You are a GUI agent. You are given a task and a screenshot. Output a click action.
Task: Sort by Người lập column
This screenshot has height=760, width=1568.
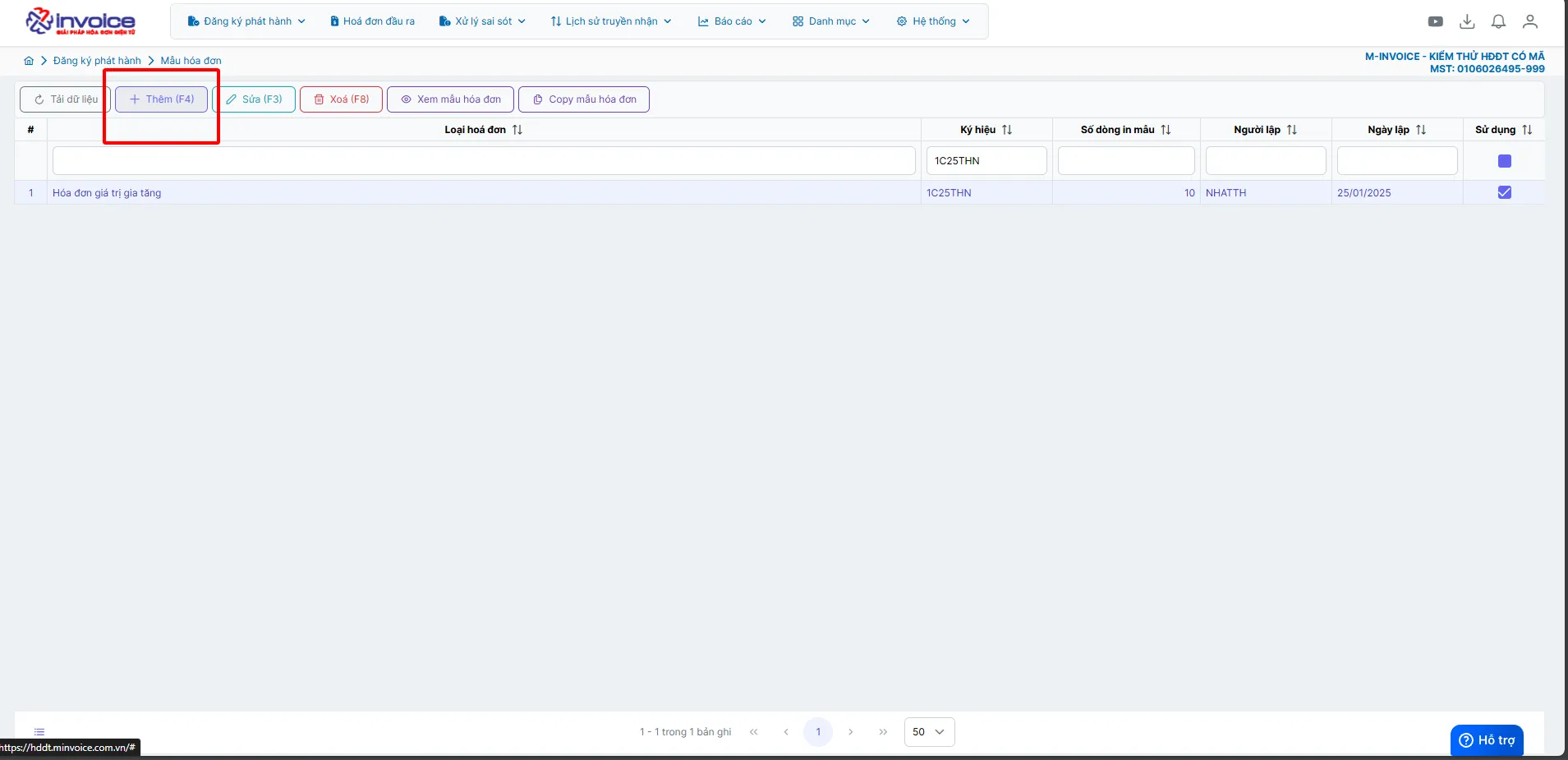click(x=1291, y=130)
